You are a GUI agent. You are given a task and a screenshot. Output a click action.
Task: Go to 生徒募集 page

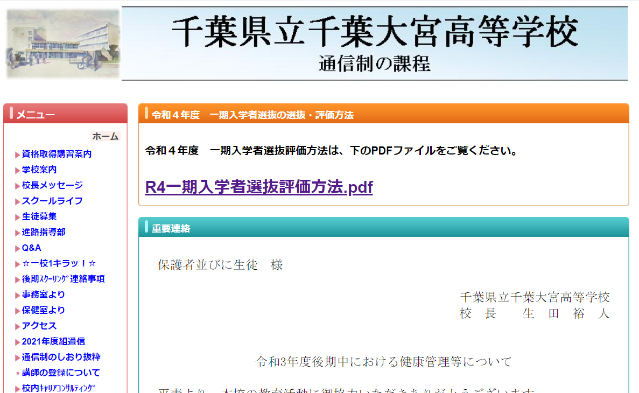point(39,216)
